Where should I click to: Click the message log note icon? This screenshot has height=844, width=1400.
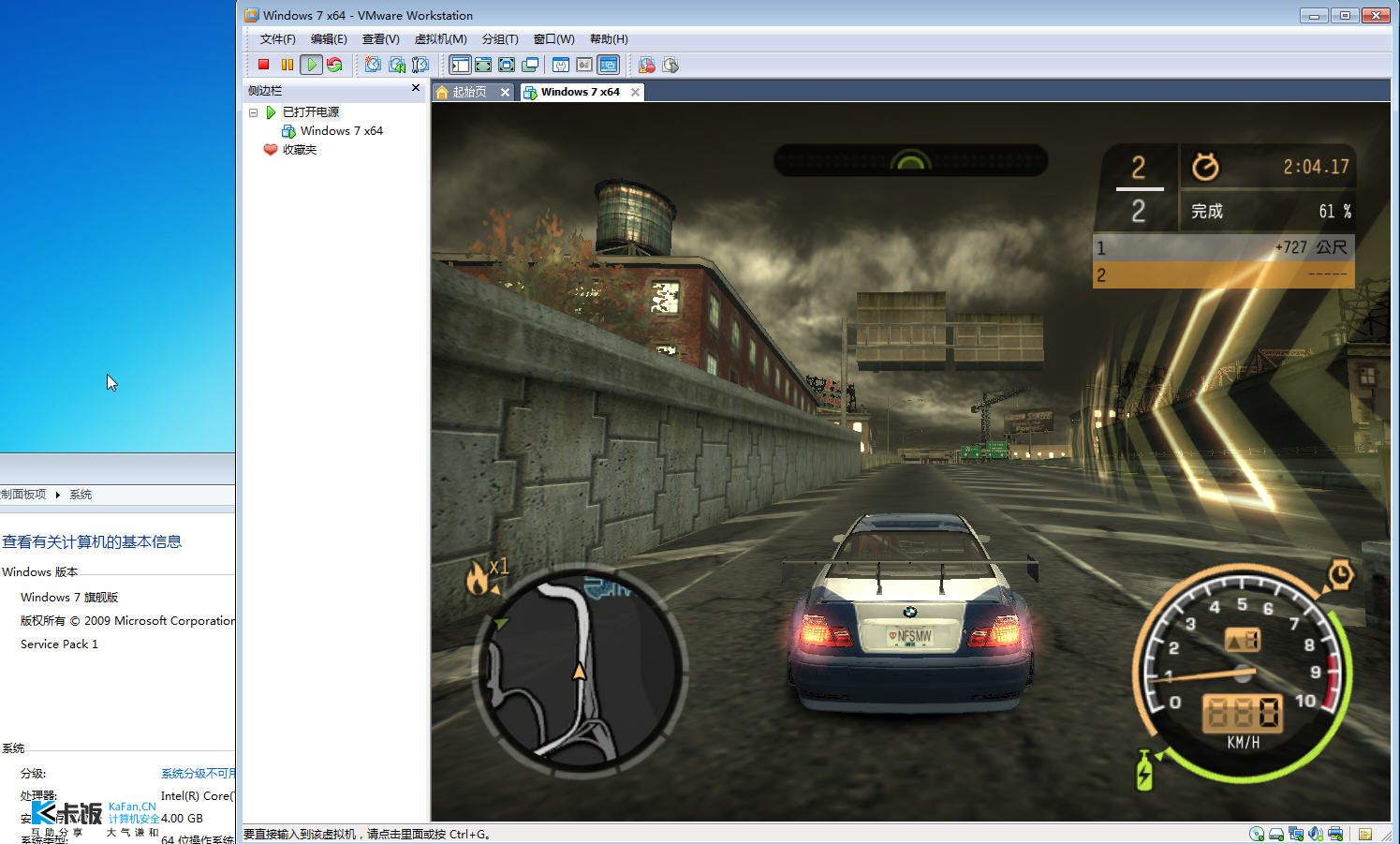tap(1365, 834)
